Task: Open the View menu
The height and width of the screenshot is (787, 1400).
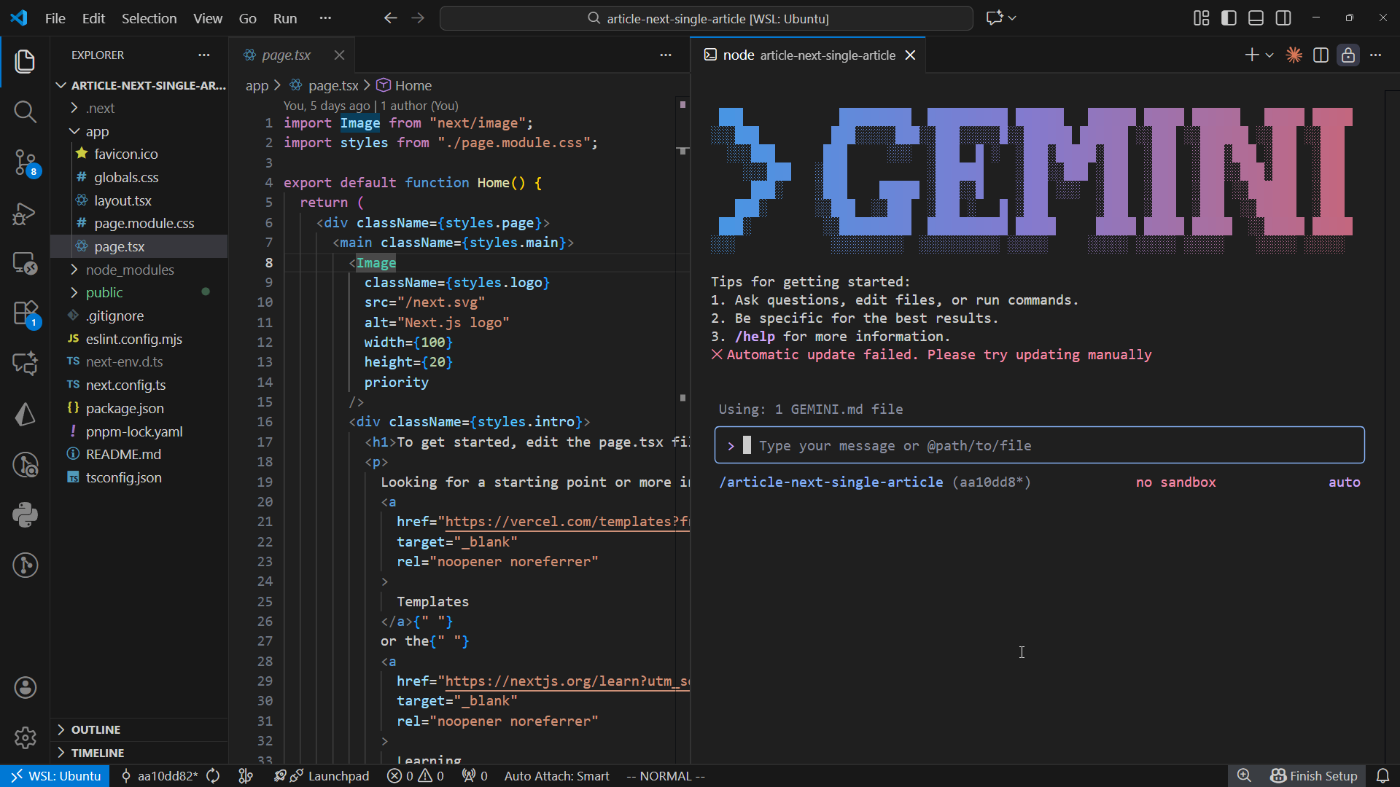Action: point(208,18)
